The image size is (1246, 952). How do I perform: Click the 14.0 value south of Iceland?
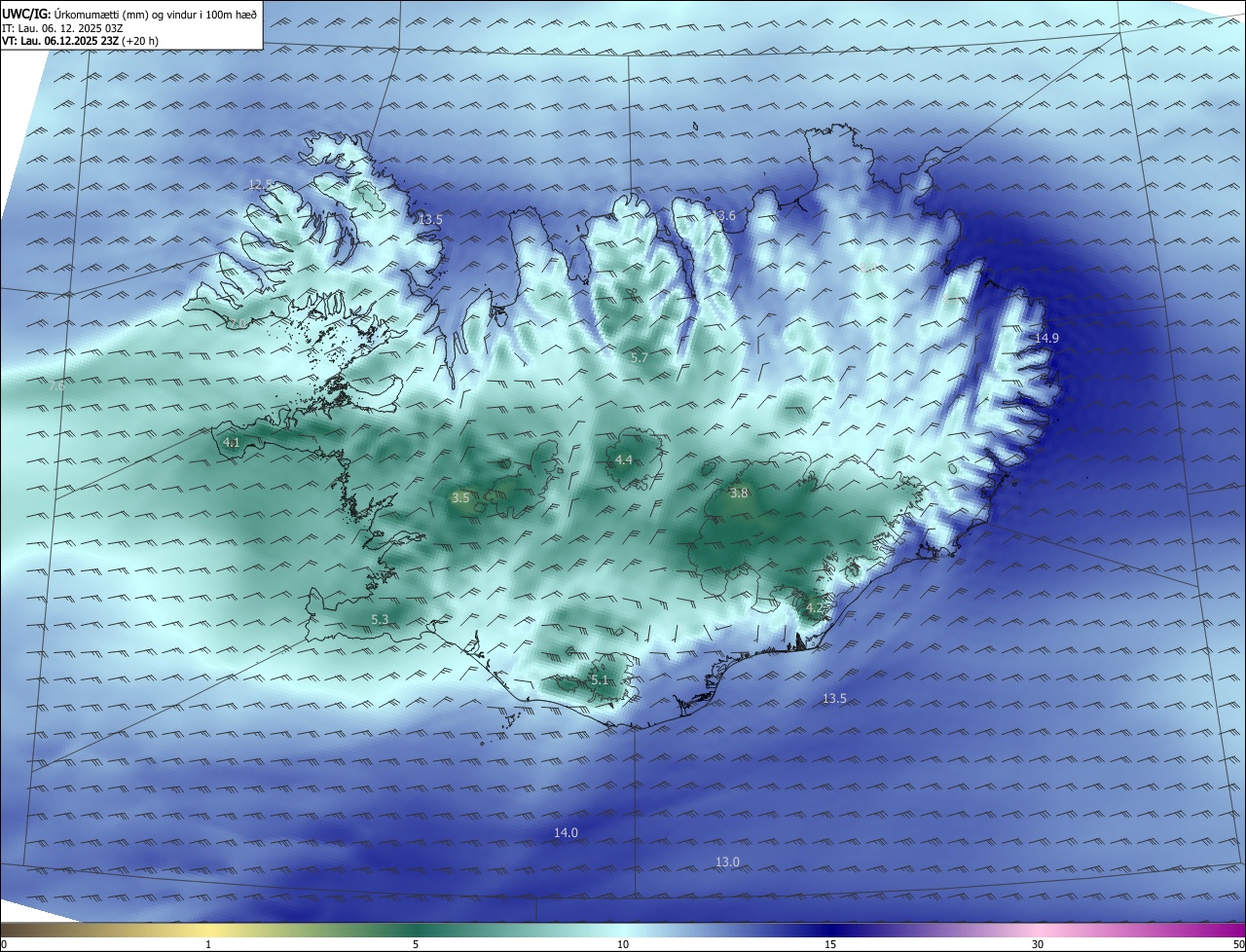pos(566,832)
